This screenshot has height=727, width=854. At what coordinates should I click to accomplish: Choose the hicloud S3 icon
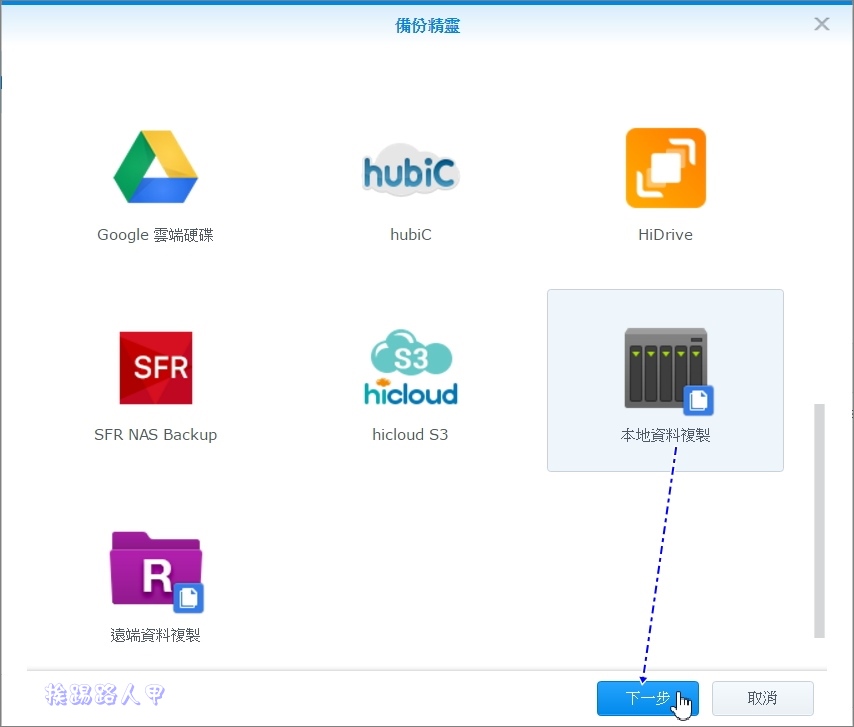411,368
